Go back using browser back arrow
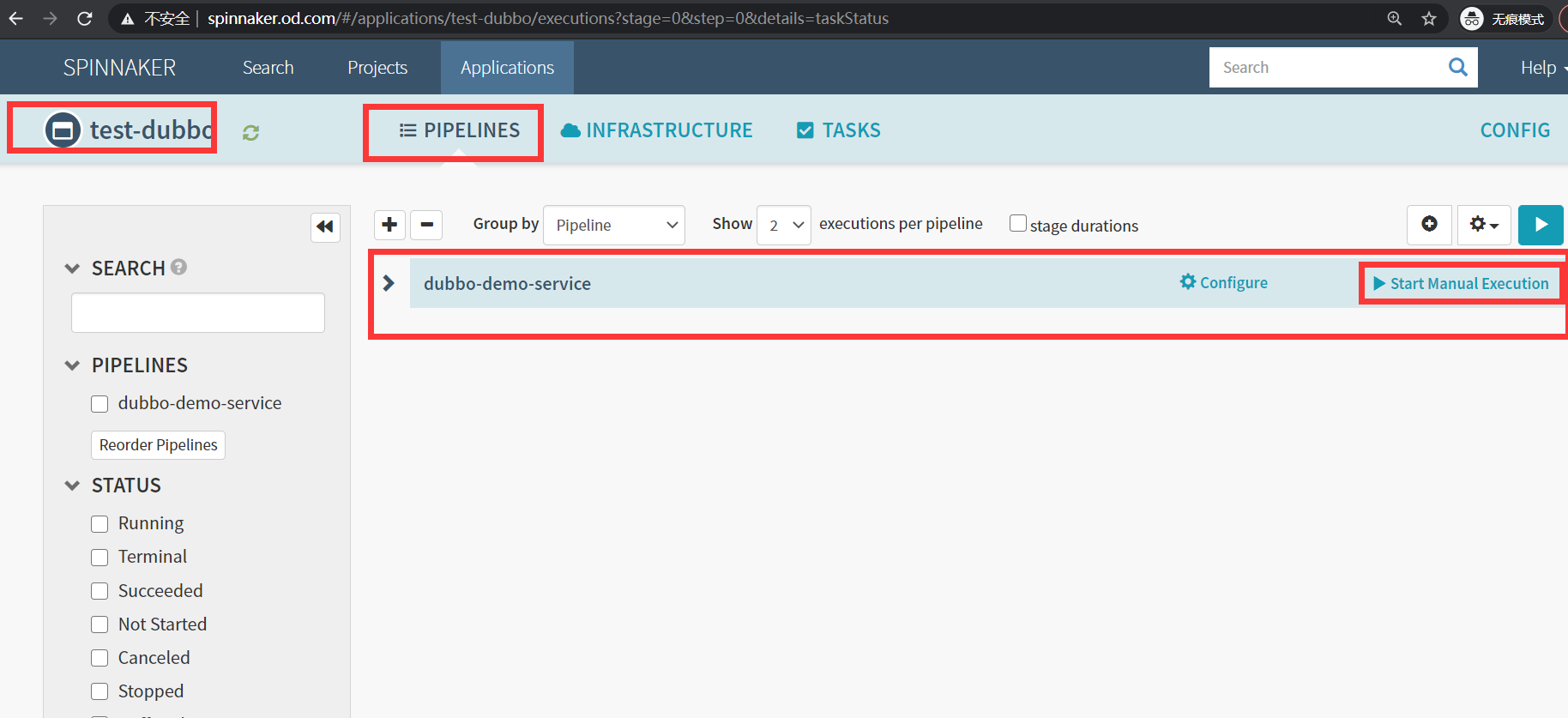This screenshot has width=1568, height=718. click(x=16, y=18)
